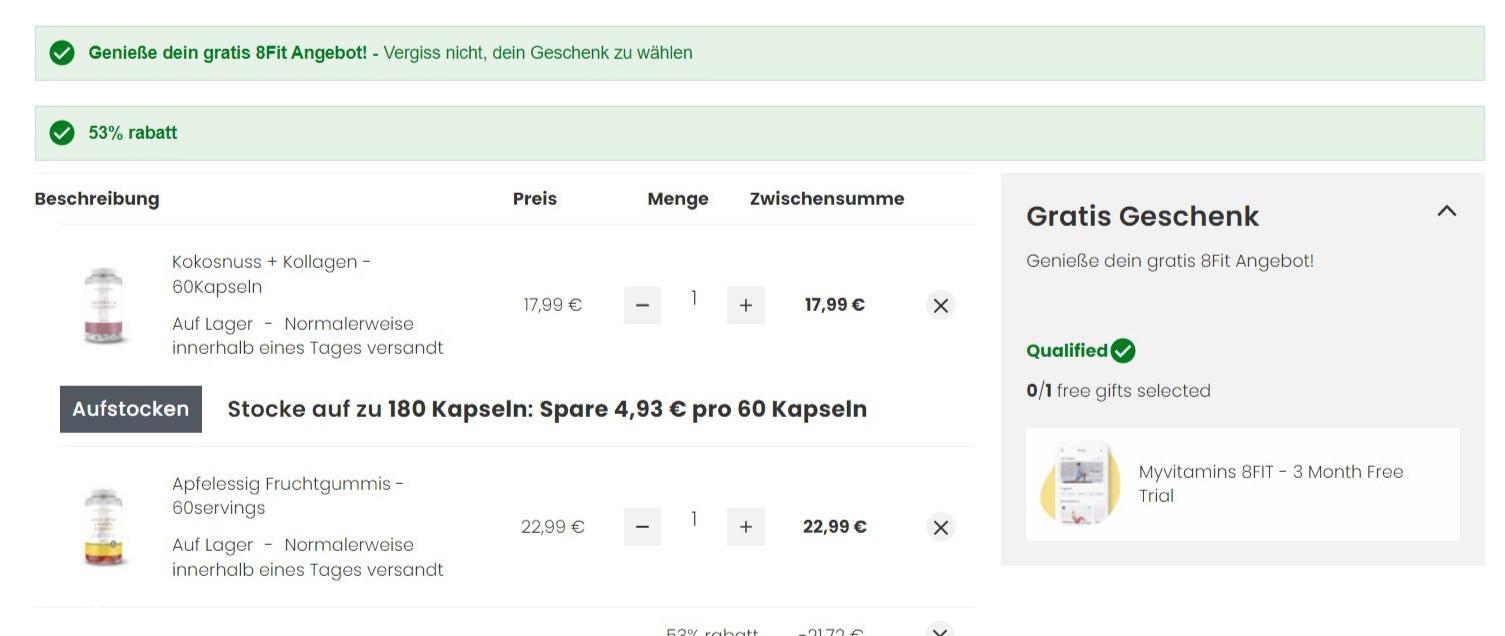The height and width of the screenshot is (636, 1505).
Task: Decrease quantity of Apfelessig Fruchtgummis
Action: pyautogui.click(x=642, y=527)
